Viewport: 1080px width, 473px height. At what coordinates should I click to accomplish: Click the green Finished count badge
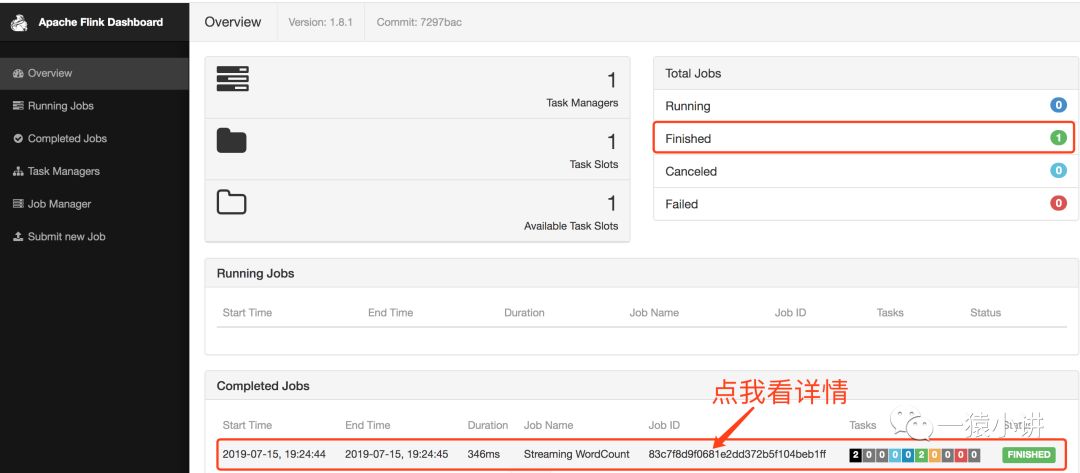1058,138
